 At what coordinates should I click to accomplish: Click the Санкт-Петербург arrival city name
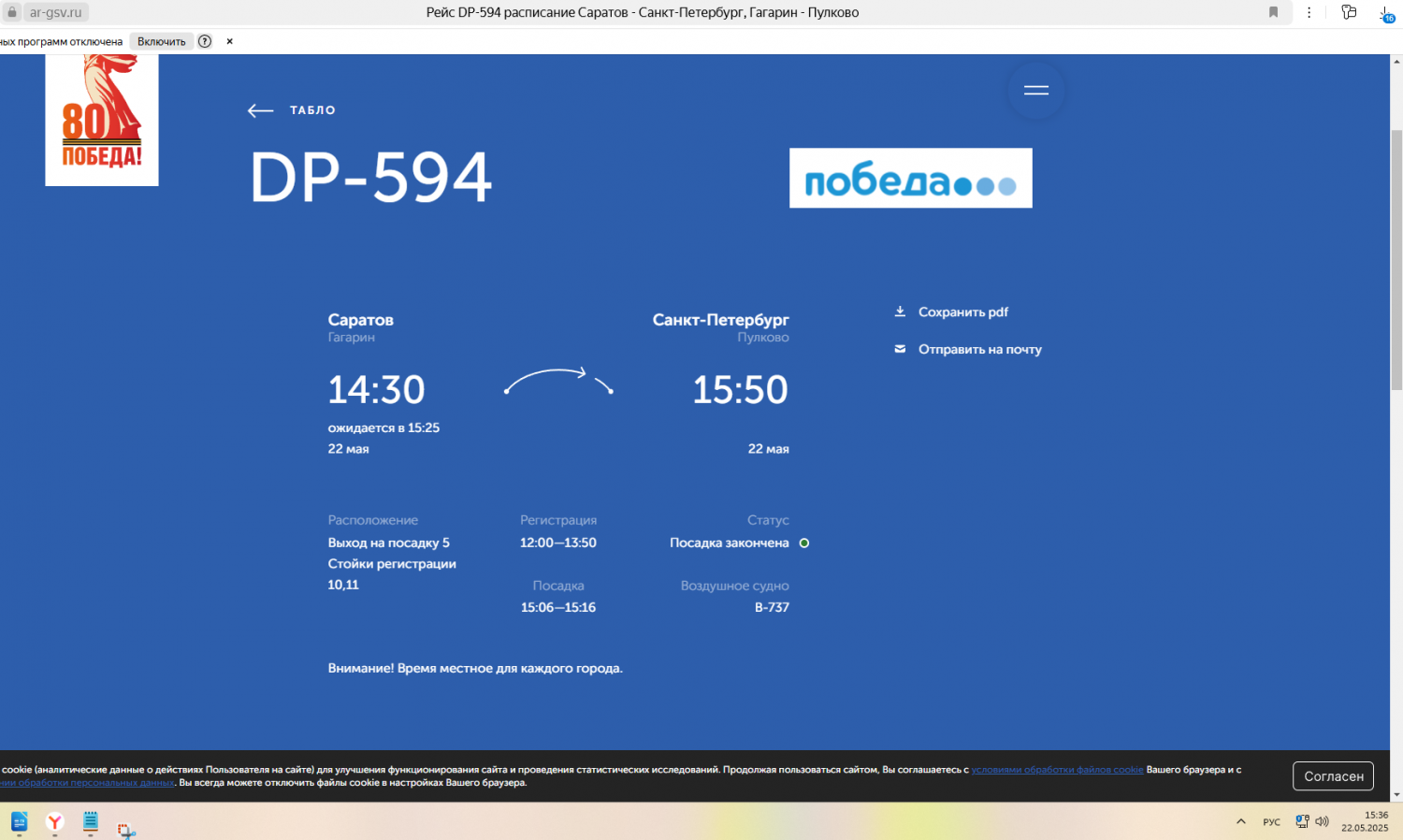(720, 320)
